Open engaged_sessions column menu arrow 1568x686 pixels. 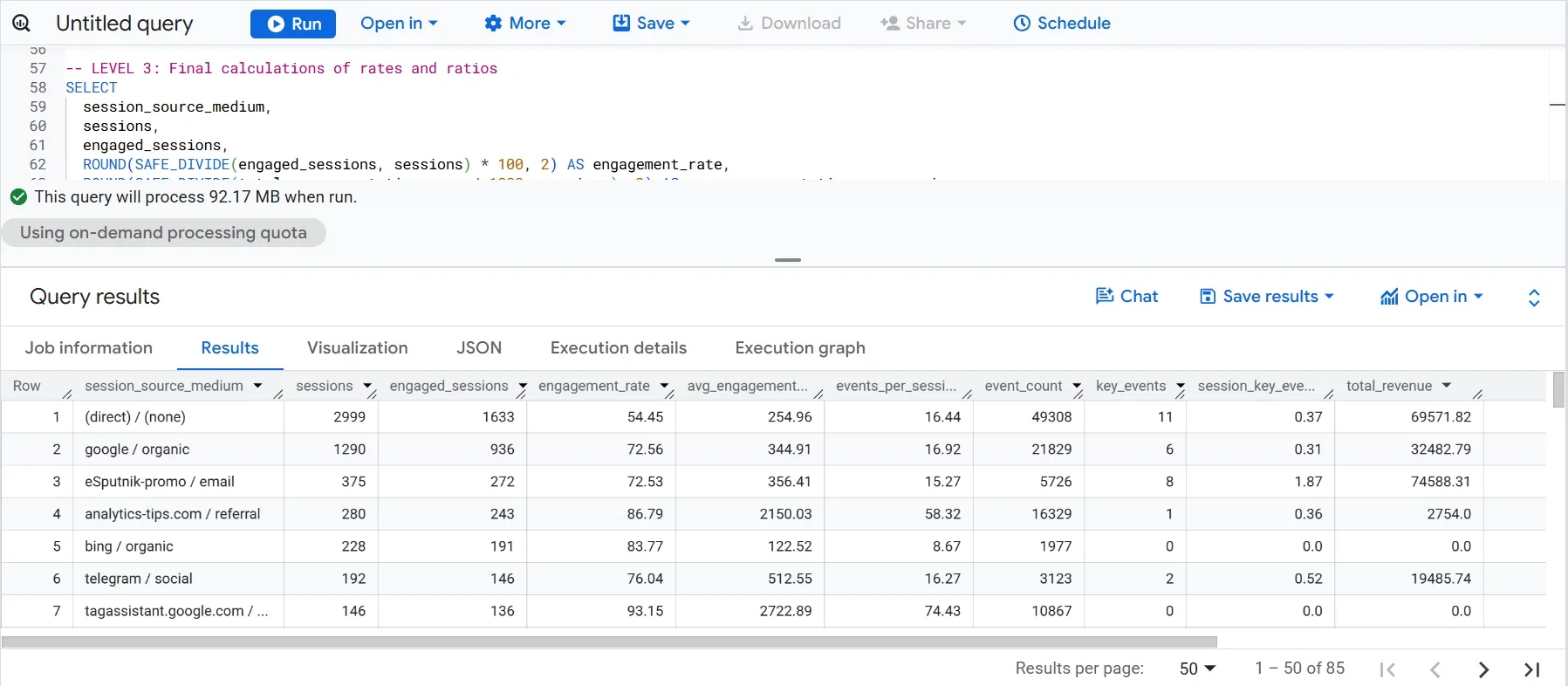pyautogui.click(x=522, y=386)
